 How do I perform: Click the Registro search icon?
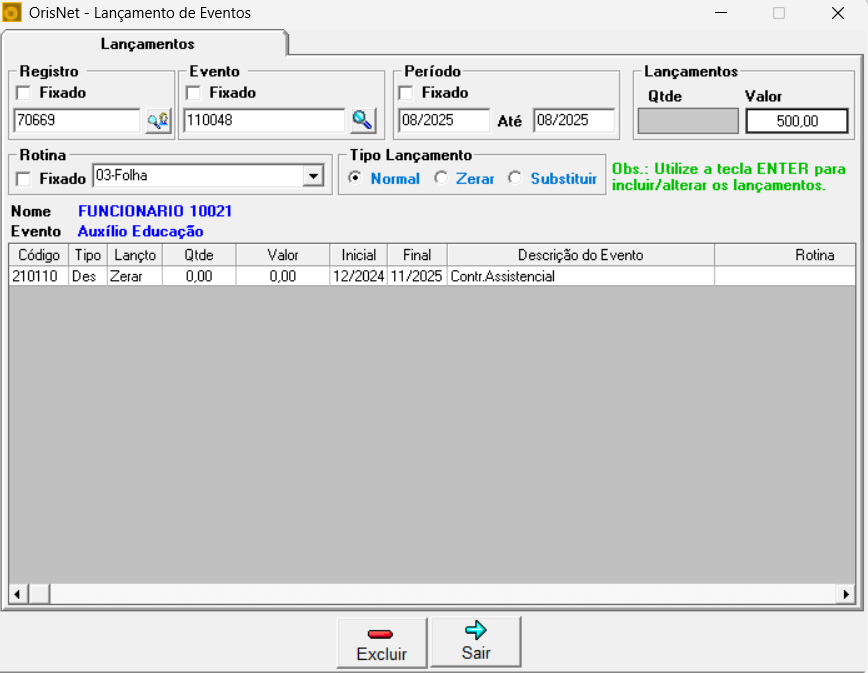click(158, 121)
